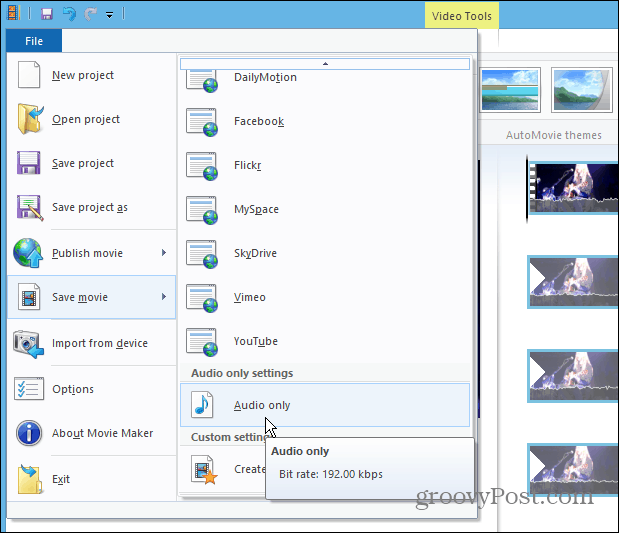
Task: Click the DailyMotion web page icon
Action: (x=202, y=81)
